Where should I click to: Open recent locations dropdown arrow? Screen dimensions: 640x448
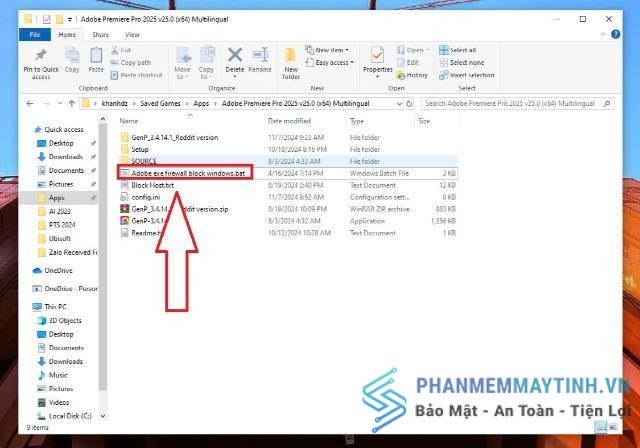pyautogui.click(x=60, y=104)
